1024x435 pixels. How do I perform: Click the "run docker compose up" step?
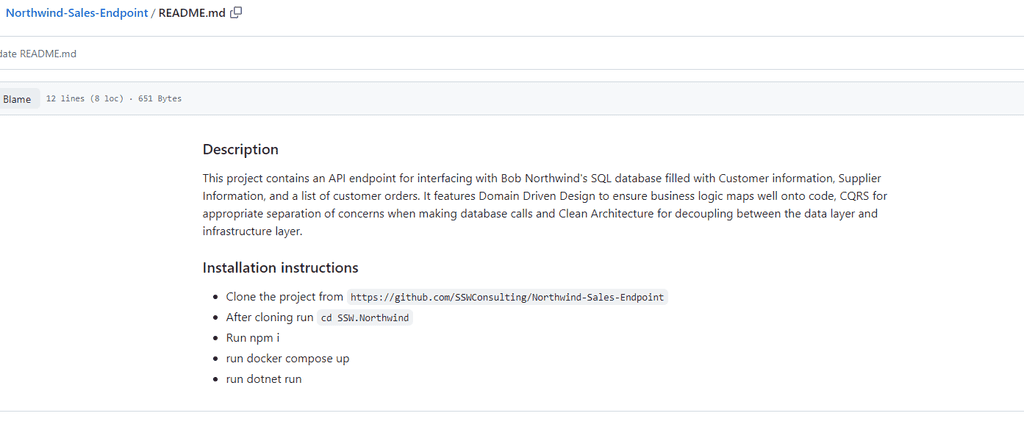[x=287, y=359]
